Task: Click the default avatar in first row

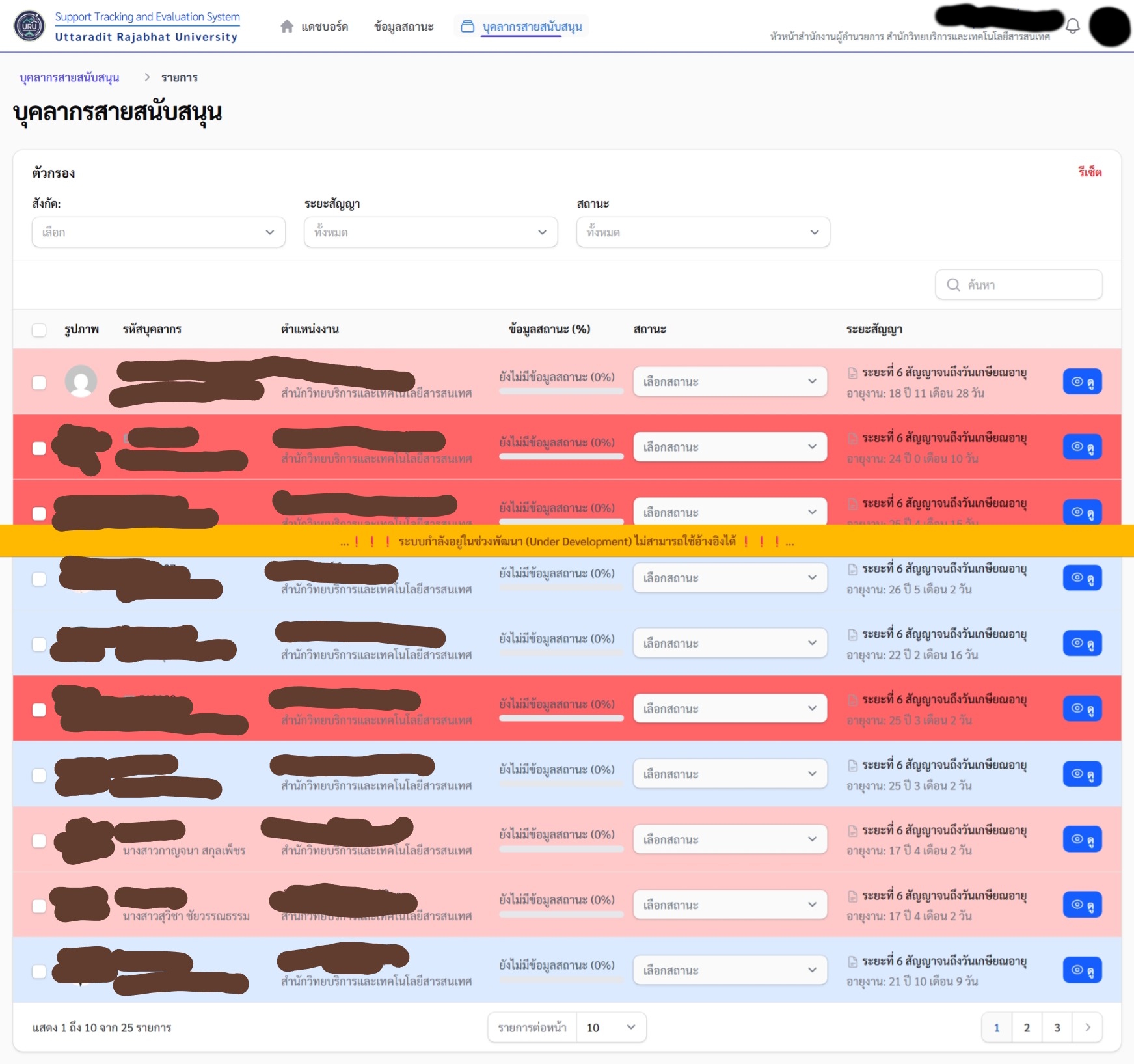Action: tap(81, 381)
